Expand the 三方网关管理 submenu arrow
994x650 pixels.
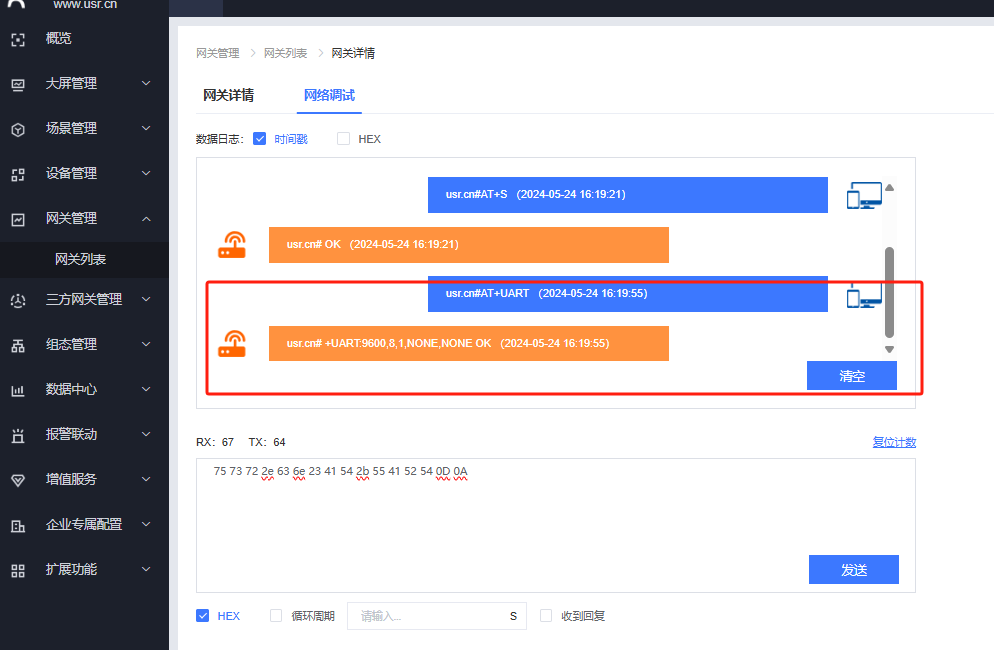tap(146, 299)
